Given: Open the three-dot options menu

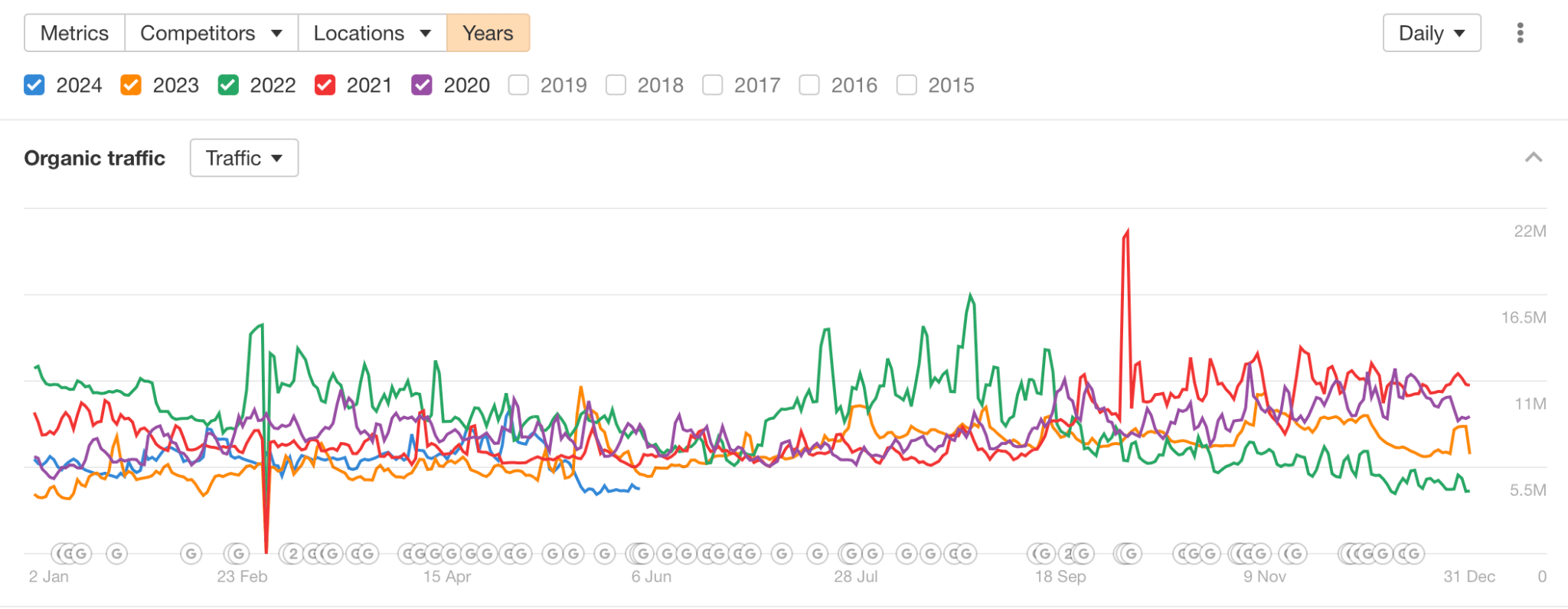Looking at the screenshot, I should point(1521,33).
